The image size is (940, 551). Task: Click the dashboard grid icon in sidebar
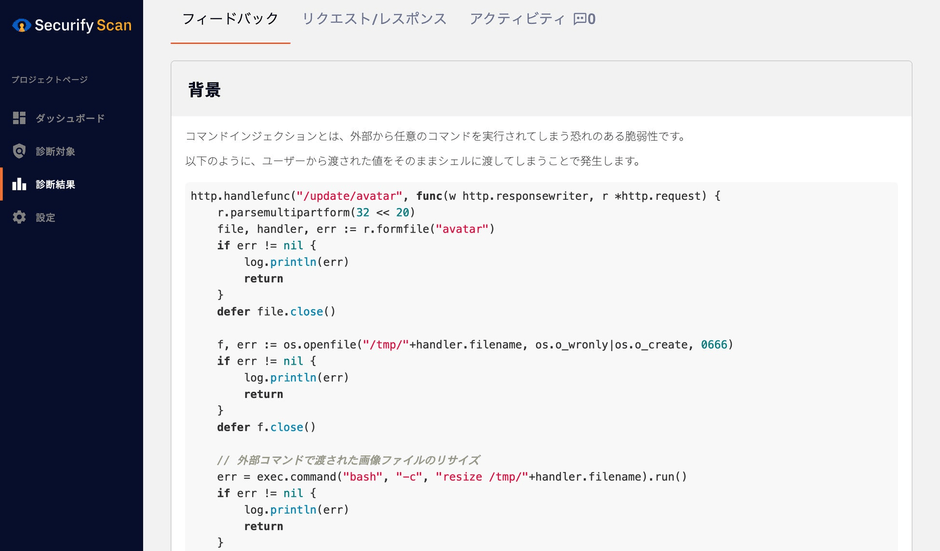tap(19, 118)
